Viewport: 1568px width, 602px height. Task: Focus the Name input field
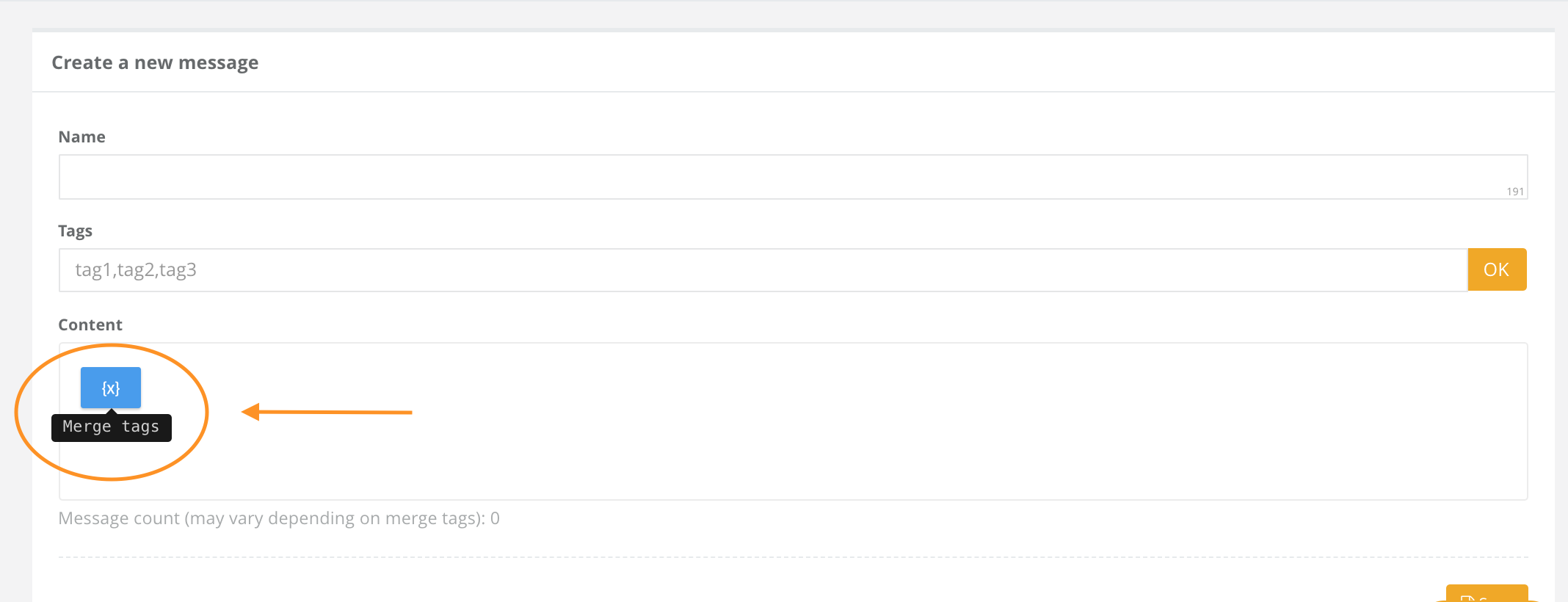point(793,176)
